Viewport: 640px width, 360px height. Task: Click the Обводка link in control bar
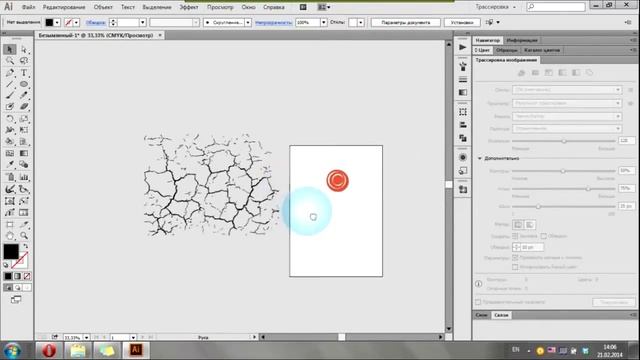(96, 23)
